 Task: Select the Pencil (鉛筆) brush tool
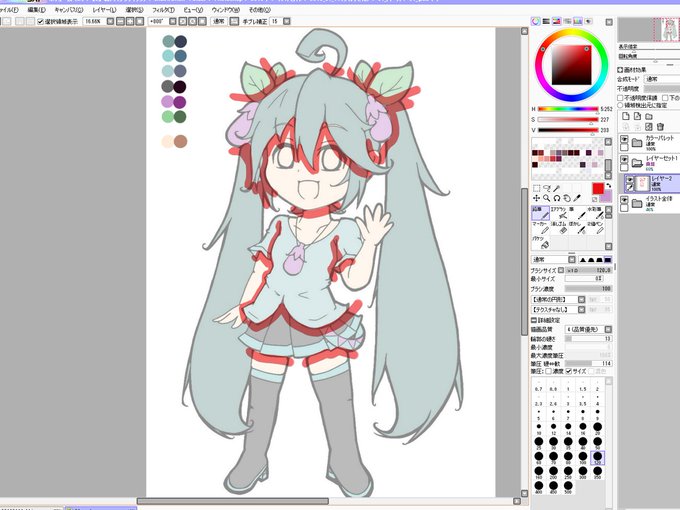point(540,213)
